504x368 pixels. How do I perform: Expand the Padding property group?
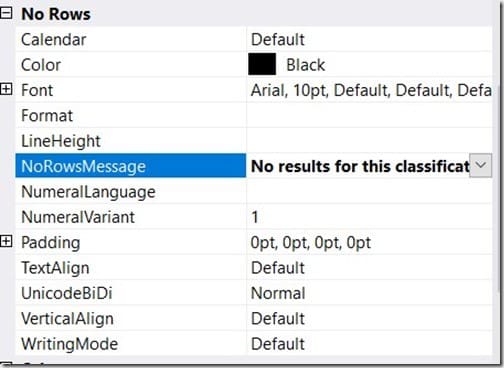click(x=6, y=241)
